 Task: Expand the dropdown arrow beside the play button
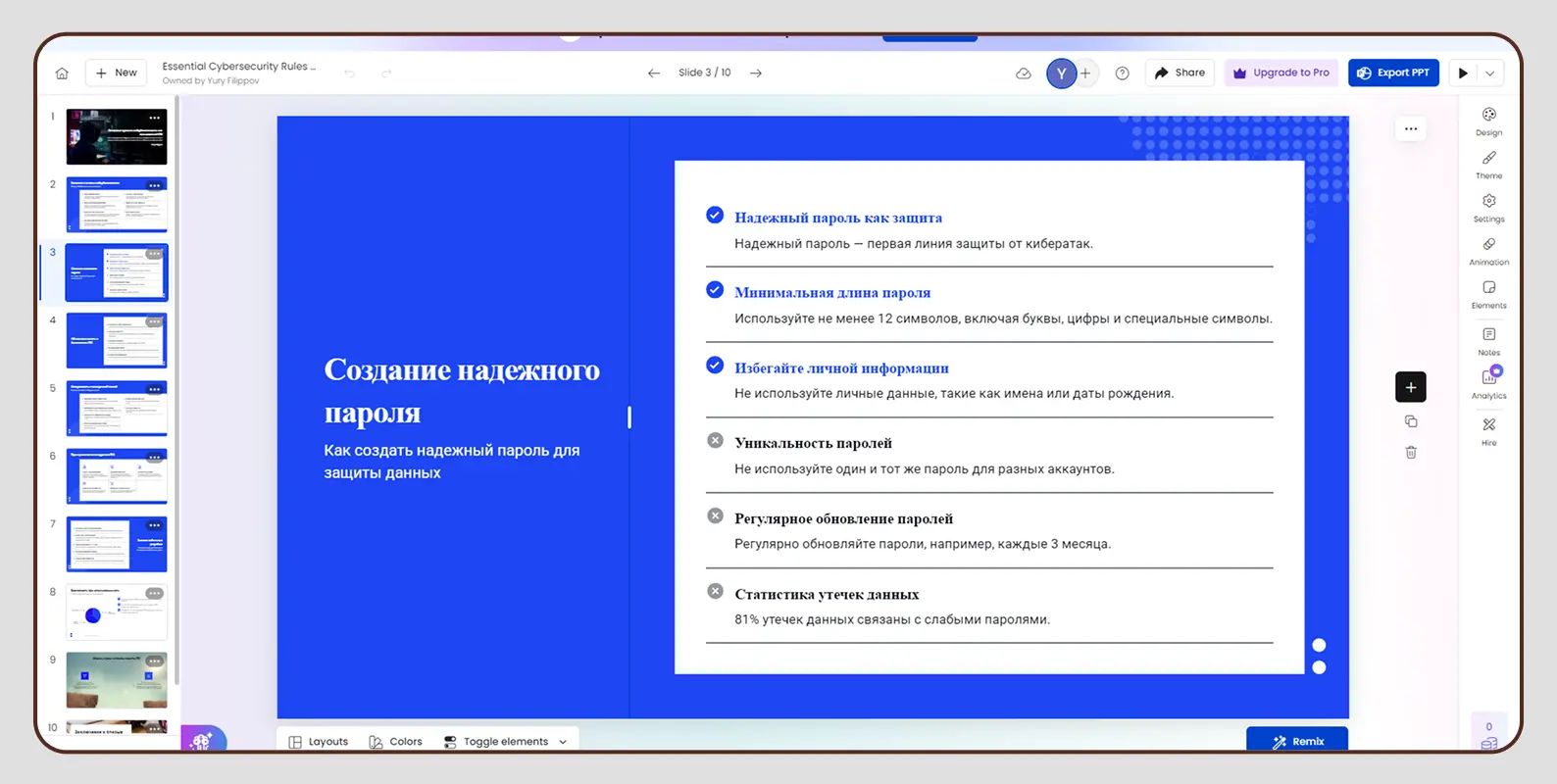(x=1489, y=73)
